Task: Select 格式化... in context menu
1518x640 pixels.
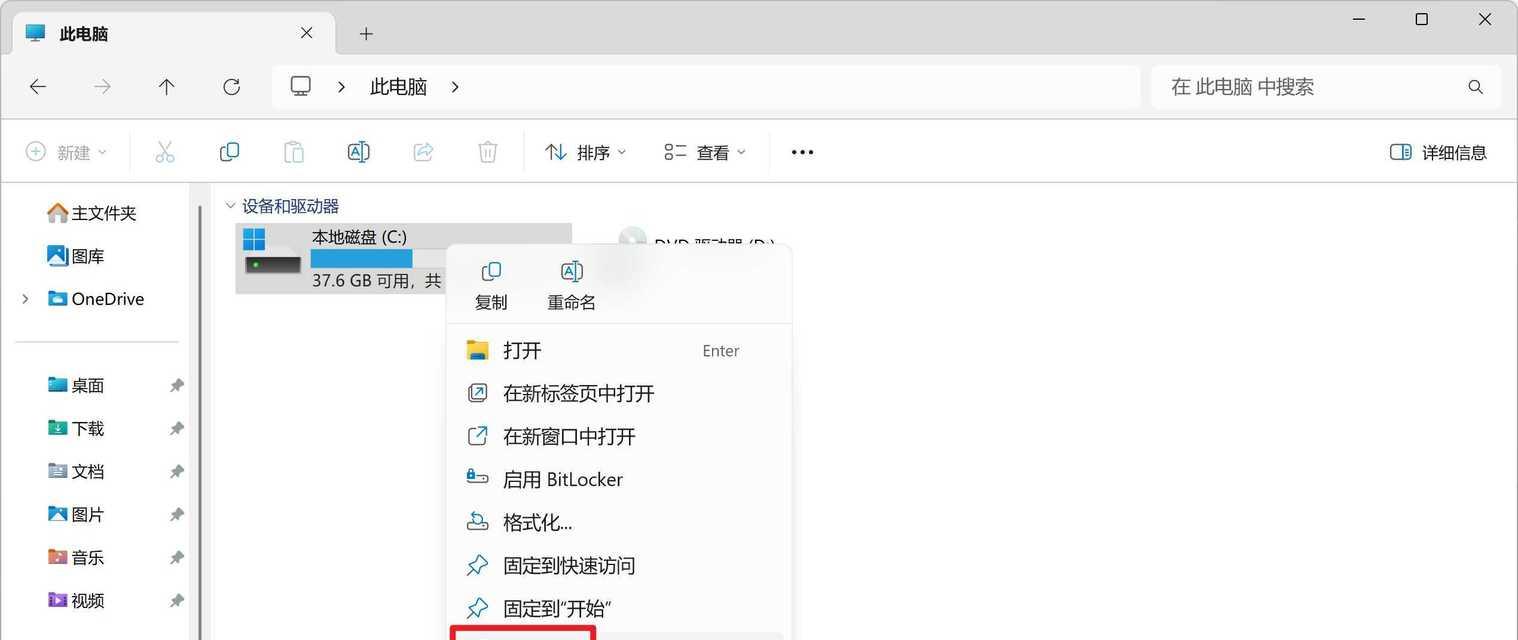Action: pos(618,522)
